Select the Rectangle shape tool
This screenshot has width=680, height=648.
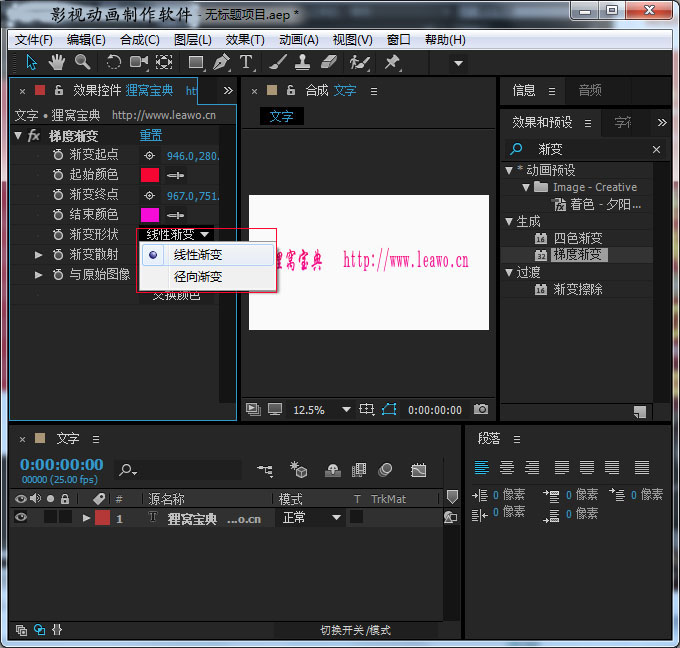[x=196, y=62]
